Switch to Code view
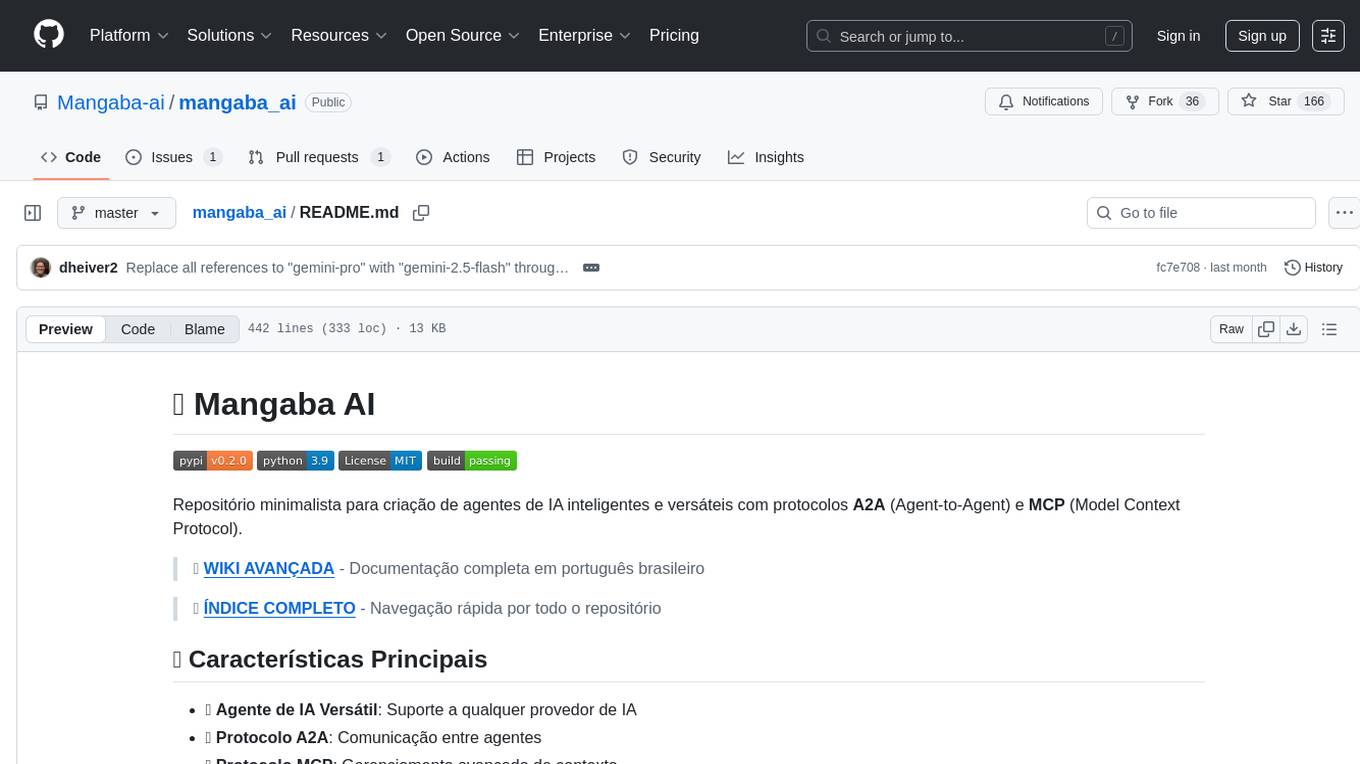 click(x=138, y=329)
